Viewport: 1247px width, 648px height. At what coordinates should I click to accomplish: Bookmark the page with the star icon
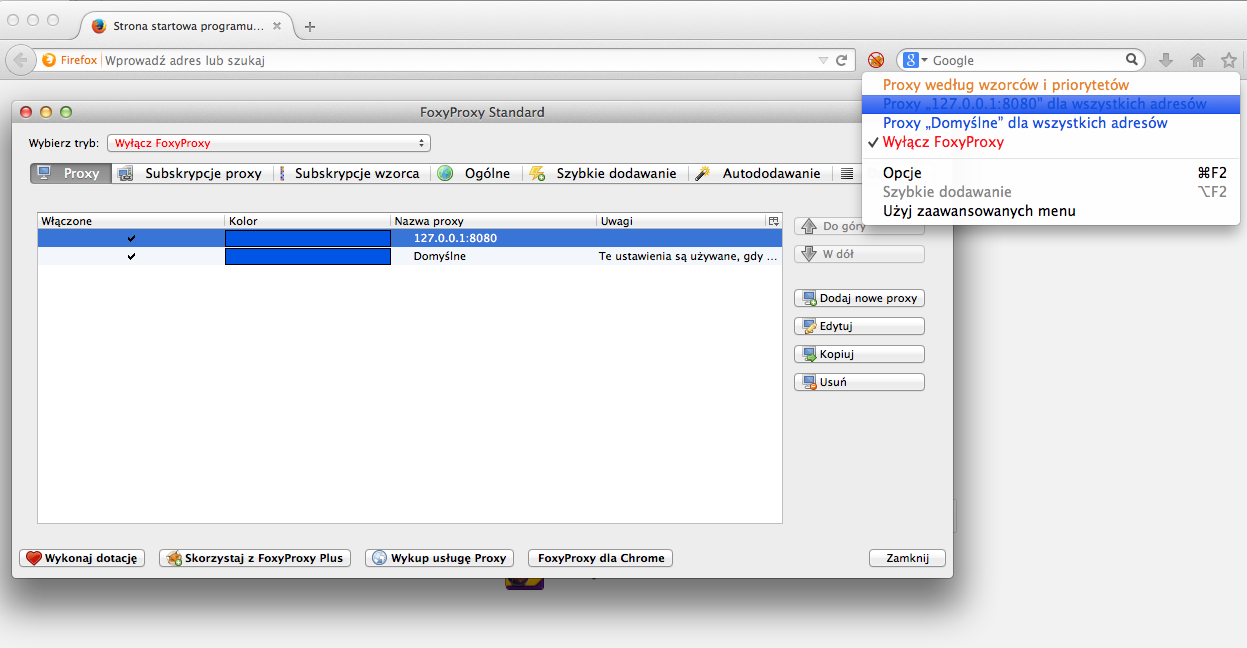coord(1229,60)
